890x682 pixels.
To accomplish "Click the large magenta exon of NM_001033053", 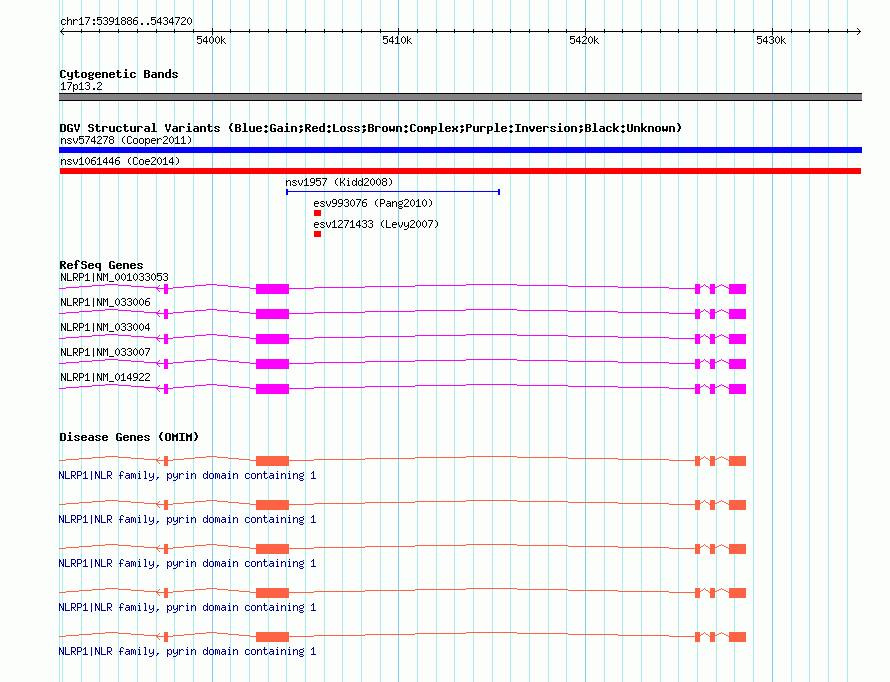I will (x=272, y=289).
